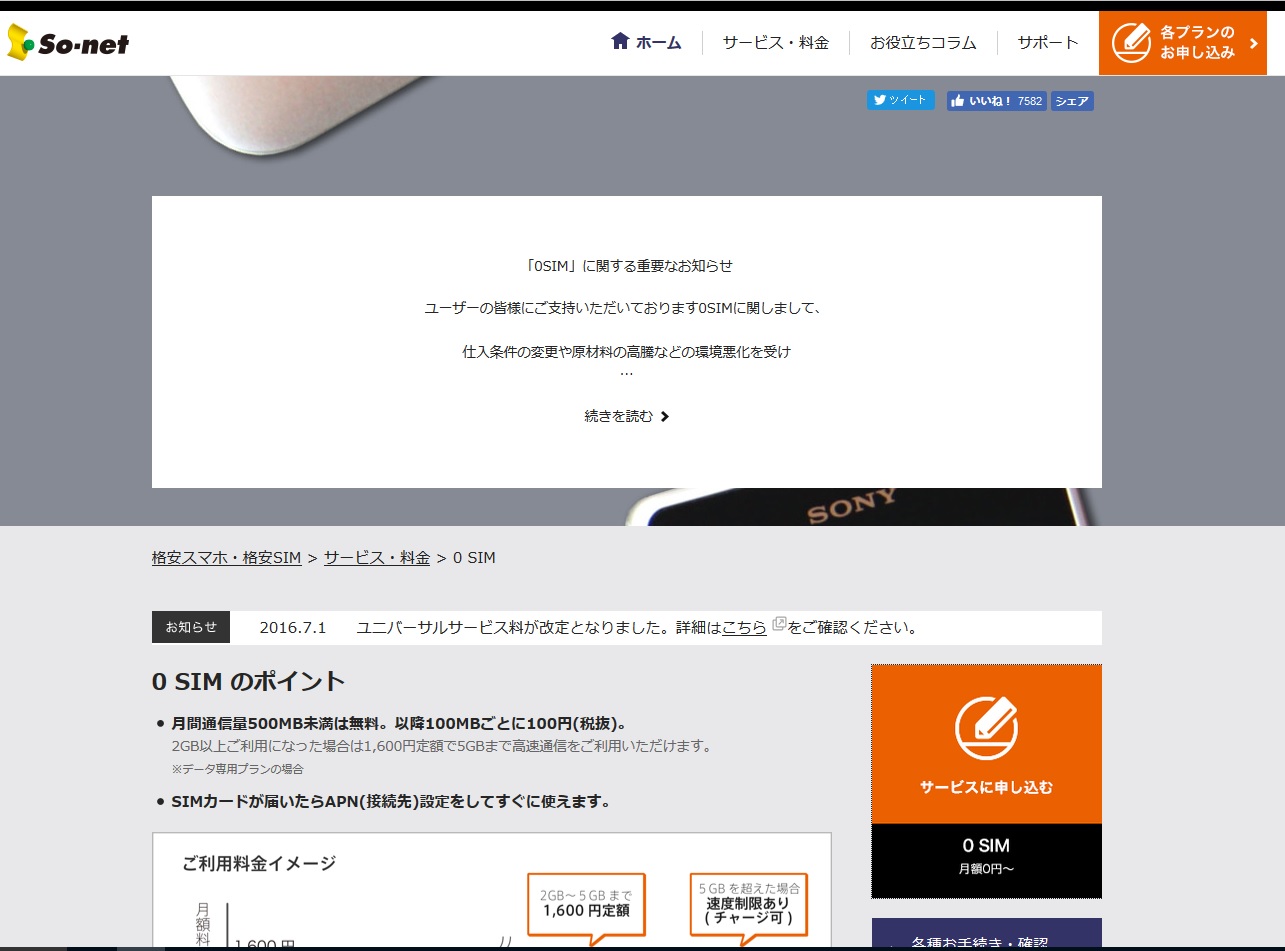Viewport: 1285px width, 951px height.
Task: Share via the Twitter ツイート button
Action: pos(901,100)
